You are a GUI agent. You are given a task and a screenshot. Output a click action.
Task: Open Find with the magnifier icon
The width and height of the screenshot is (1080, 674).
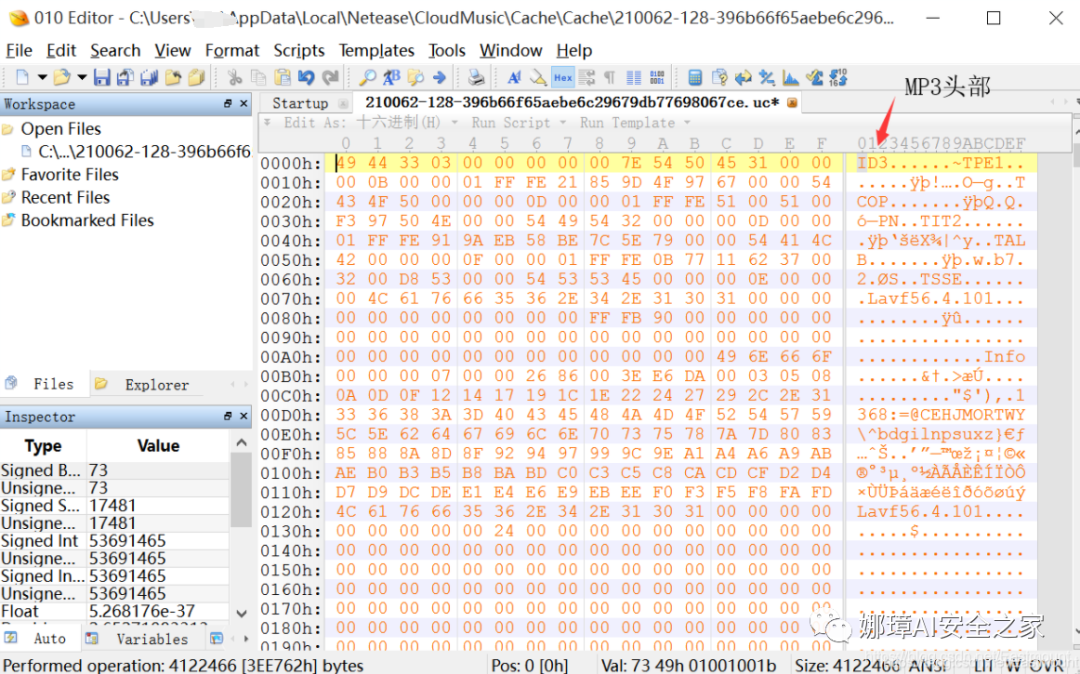point(368,77)
